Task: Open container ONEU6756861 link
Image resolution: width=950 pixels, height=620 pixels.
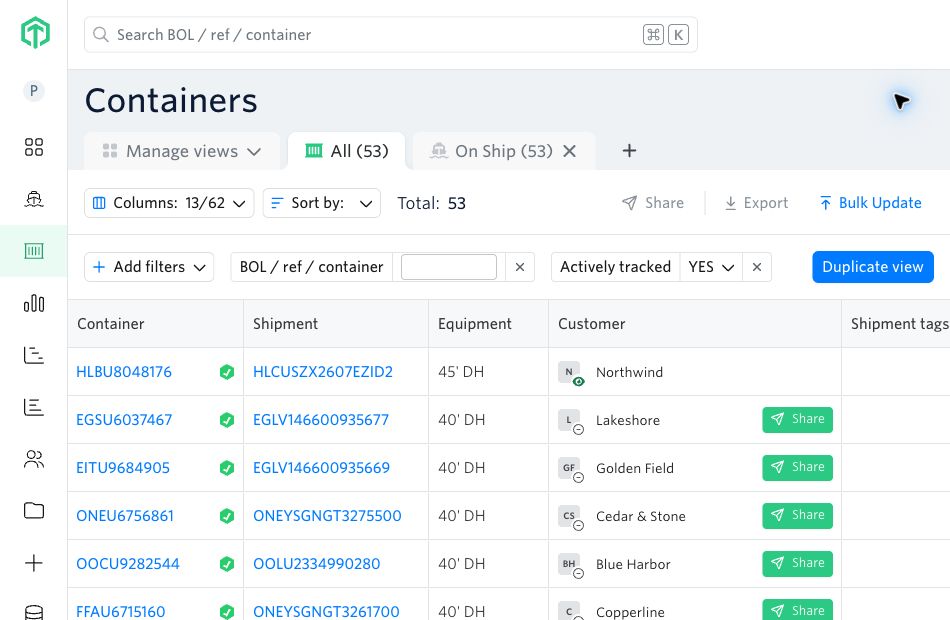Action: [x=125, y=516]
